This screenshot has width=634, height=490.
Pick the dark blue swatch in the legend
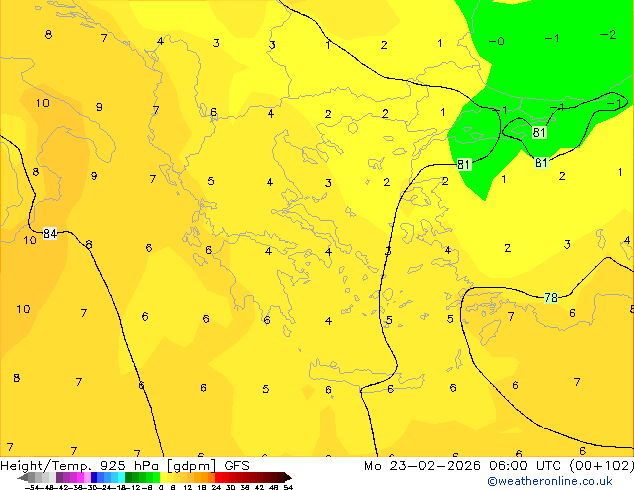(x=94, y=478)
